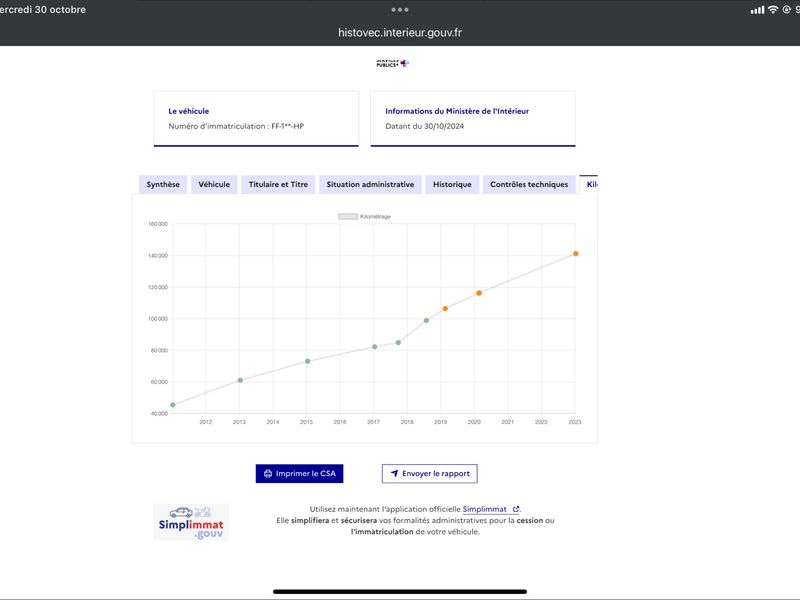Toggle the Kilométrage legend swatch
Image resolution: width=800 pixels, height=600 pixels.
tap(347, 216)
